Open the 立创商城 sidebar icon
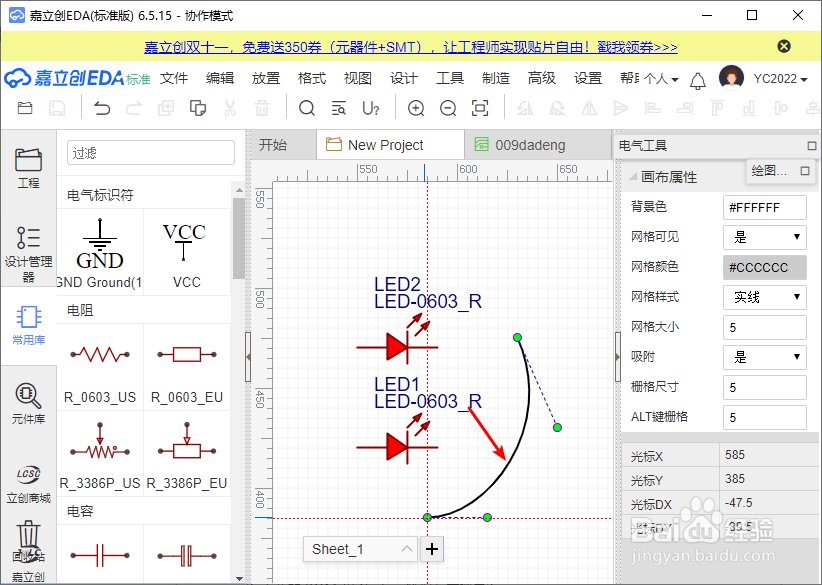Viewport: 822px width, 585px height. (27, 482)
